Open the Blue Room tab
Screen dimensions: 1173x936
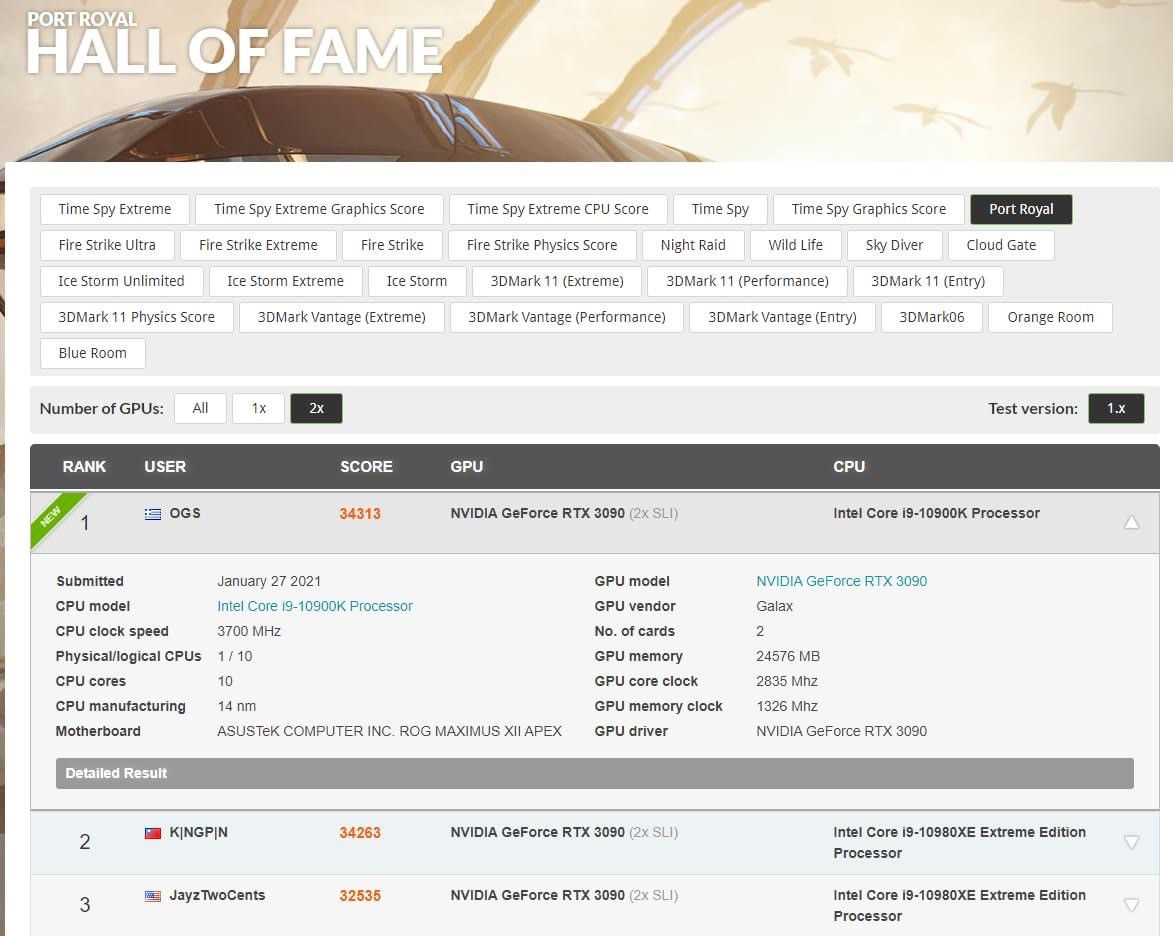pos(93,353)
